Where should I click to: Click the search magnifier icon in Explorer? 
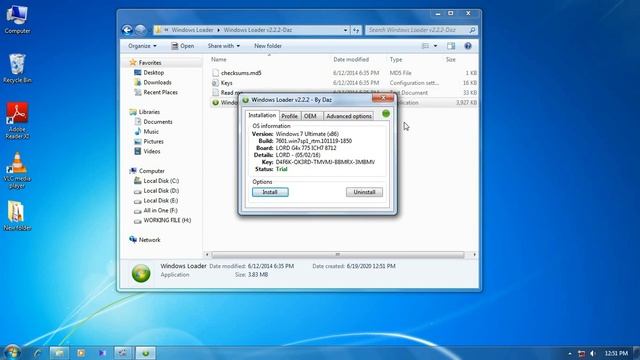pyautogui.click(x=472, y=30)
